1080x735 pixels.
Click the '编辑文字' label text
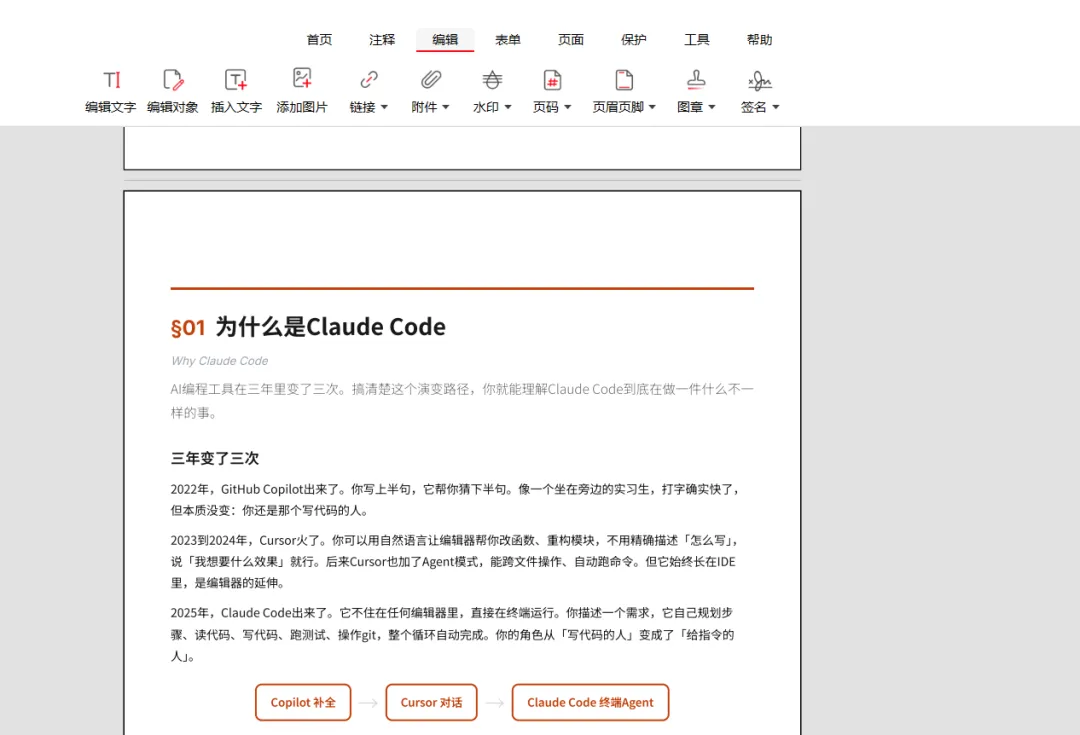pos(111,107)
